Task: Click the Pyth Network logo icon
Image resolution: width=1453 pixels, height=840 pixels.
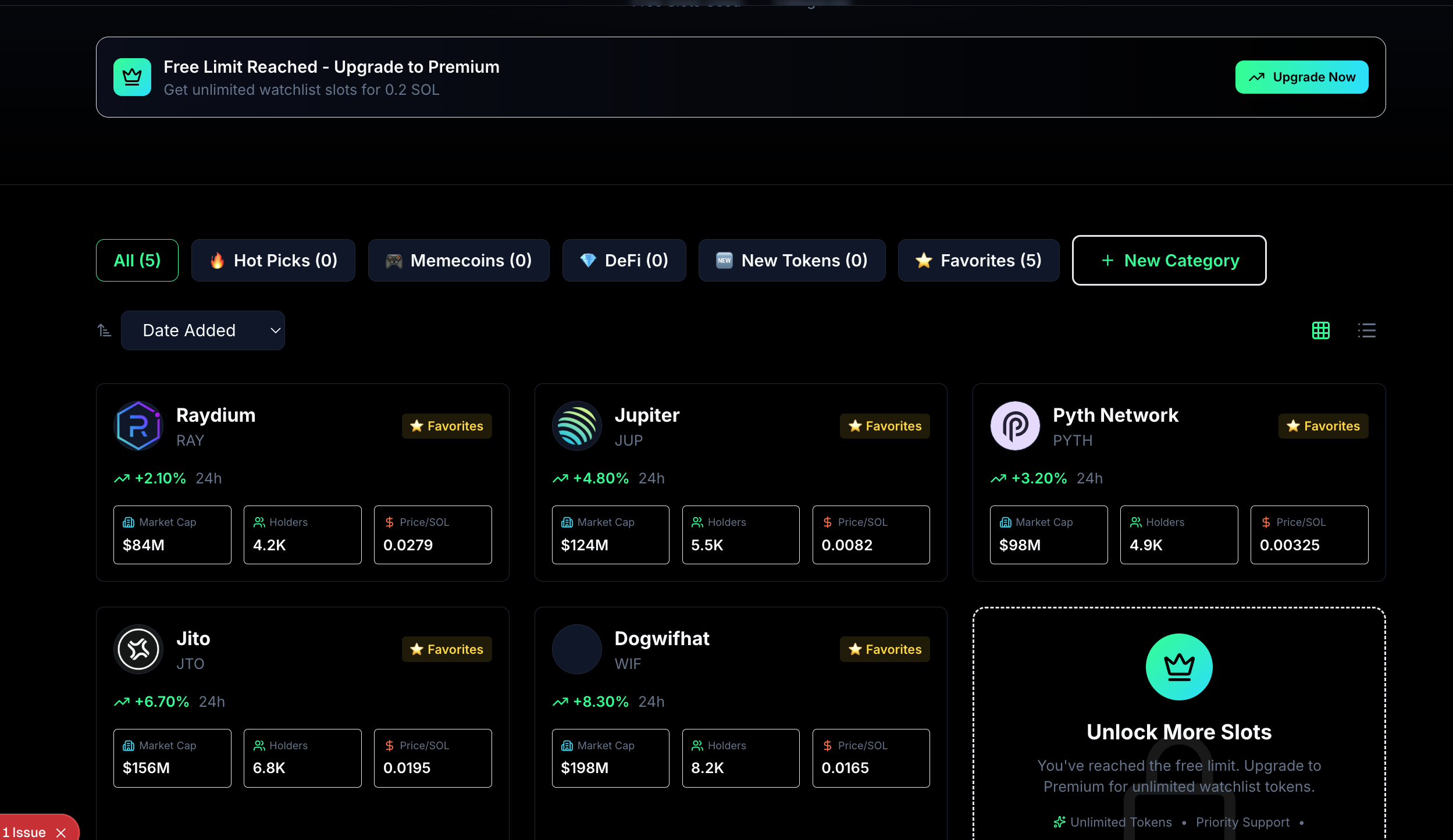Action: [x=1015, y=426]
